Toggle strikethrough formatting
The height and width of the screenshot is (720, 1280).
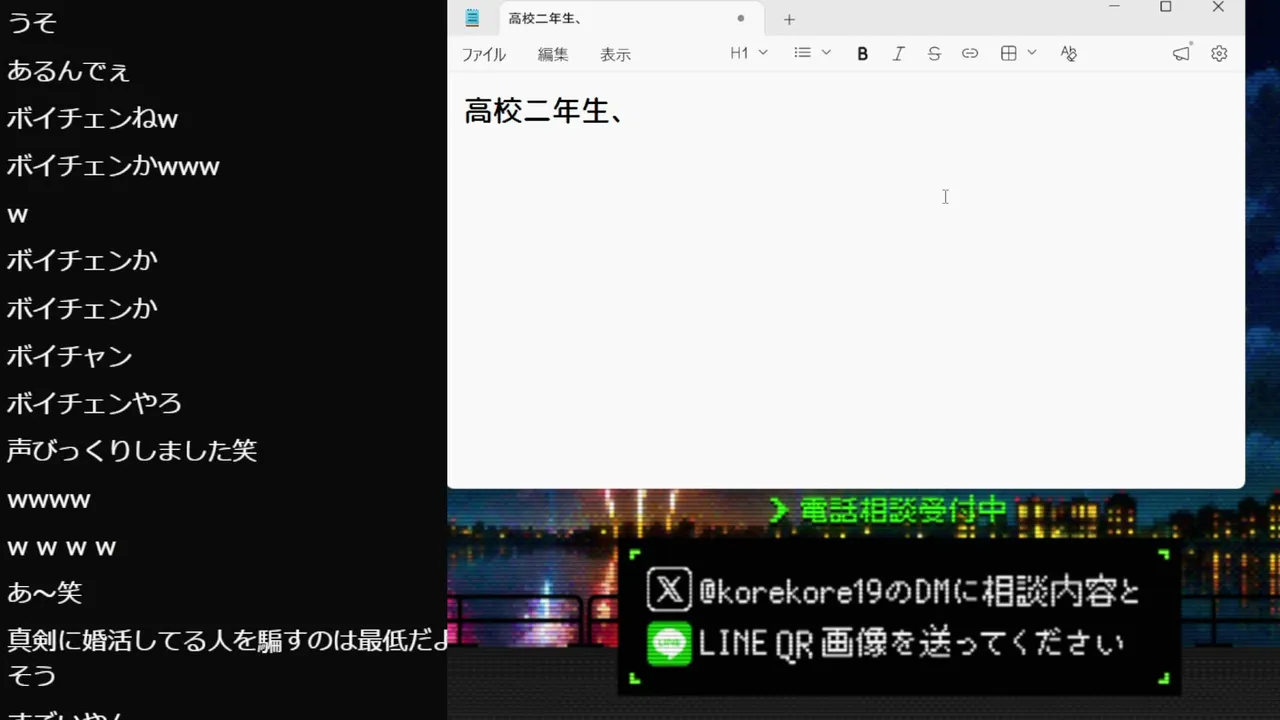coord(934,54)
